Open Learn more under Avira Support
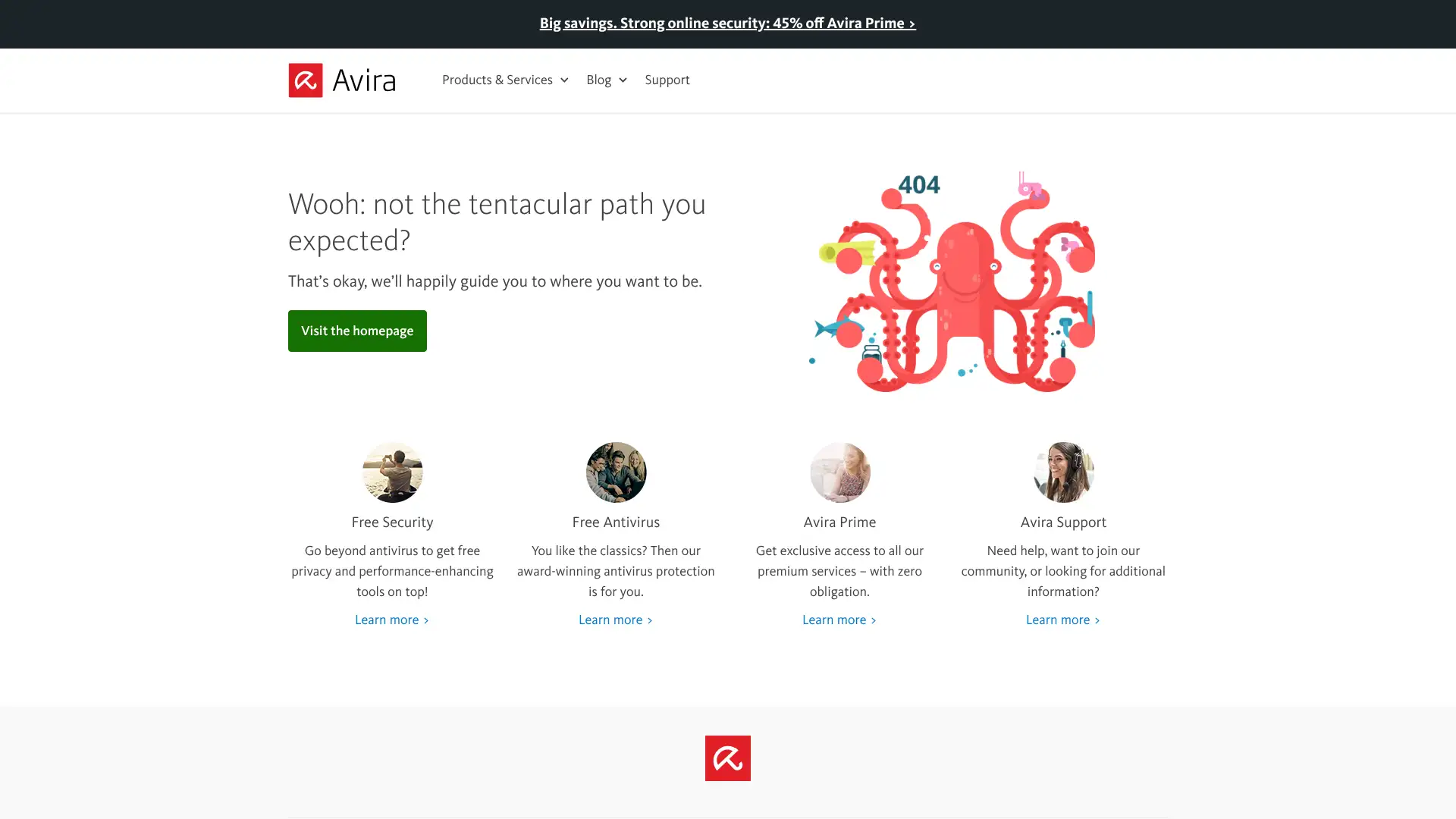Screen dimensions: 1456x819 (1063, 620)
